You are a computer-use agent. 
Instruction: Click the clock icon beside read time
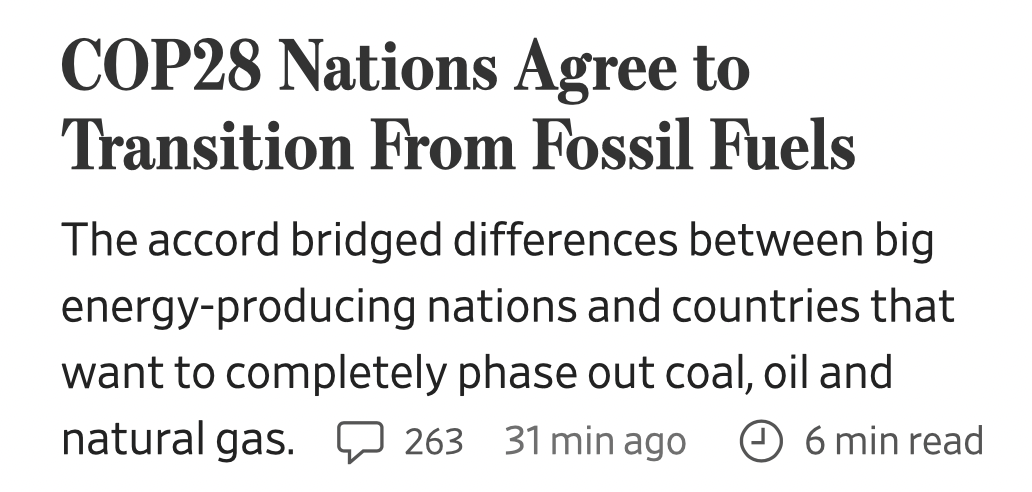point(761,441)
